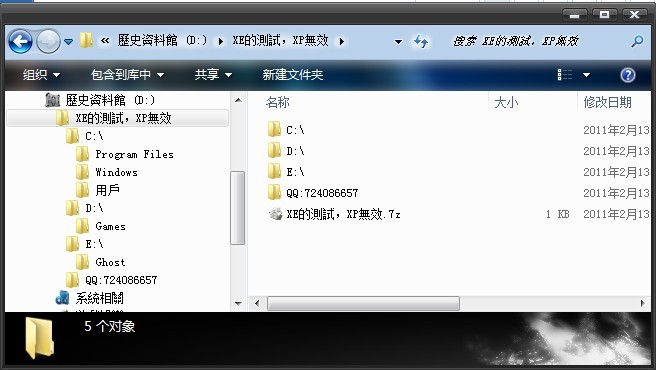Click QQ:724086657 folder icon in list

(274, 192)
